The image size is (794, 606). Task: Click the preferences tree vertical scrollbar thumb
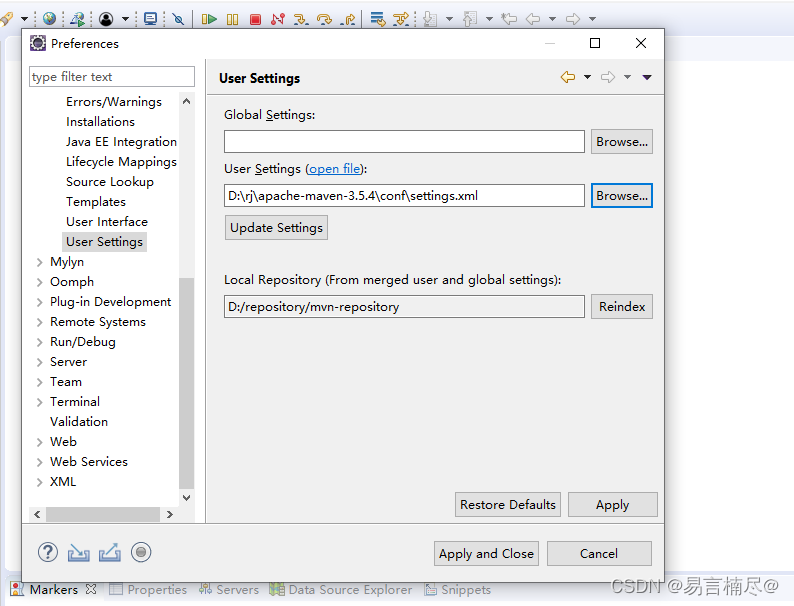point(186,383)
